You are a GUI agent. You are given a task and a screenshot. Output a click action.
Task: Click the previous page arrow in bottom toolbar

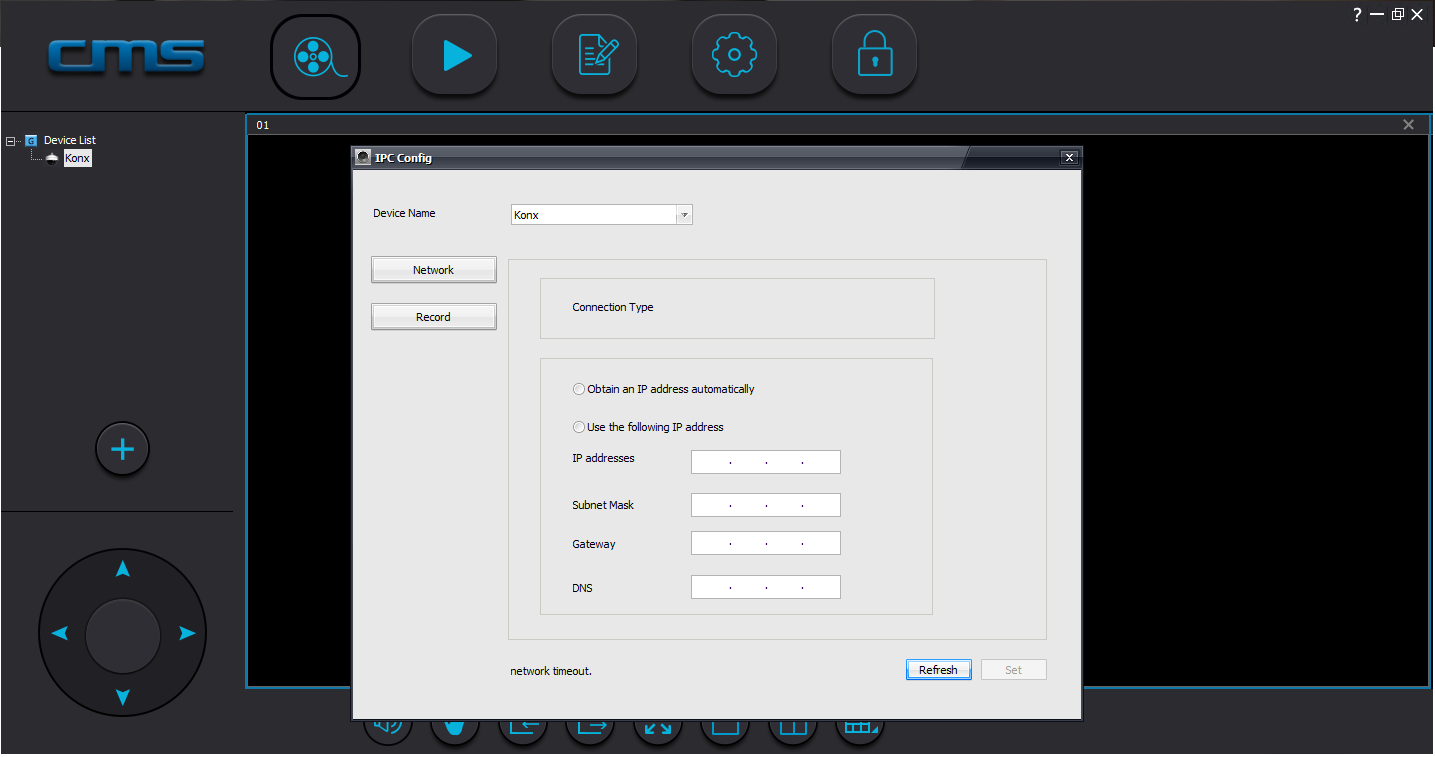click(x=523, y=728)
